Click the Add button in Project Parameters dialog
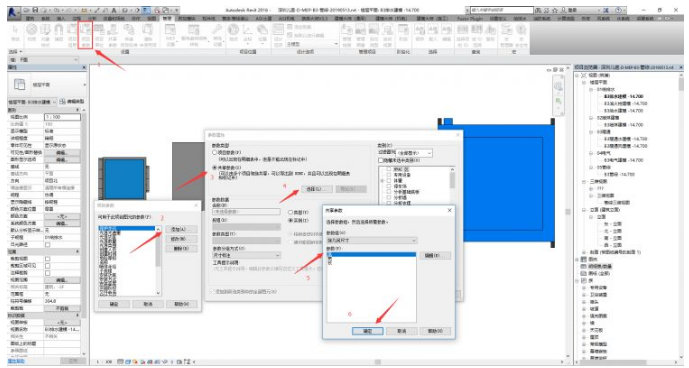Image resolution: width=689 pixels, height=368 pixels. pyautogui.click(x=181, y=230)
